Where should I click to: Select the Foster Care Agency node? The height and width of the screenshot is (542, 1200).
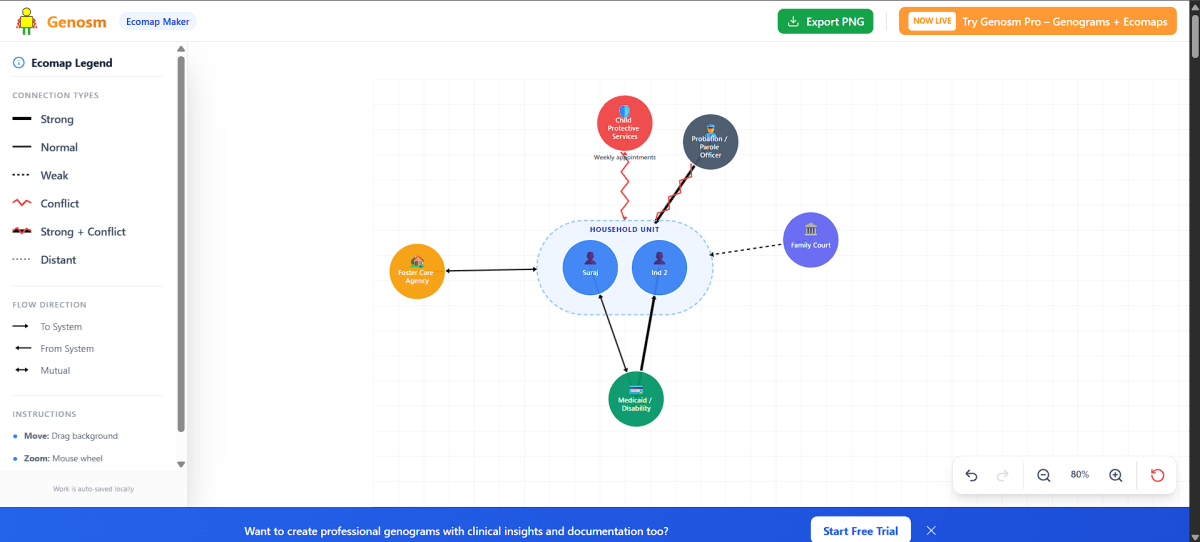(x=417, y=271)
